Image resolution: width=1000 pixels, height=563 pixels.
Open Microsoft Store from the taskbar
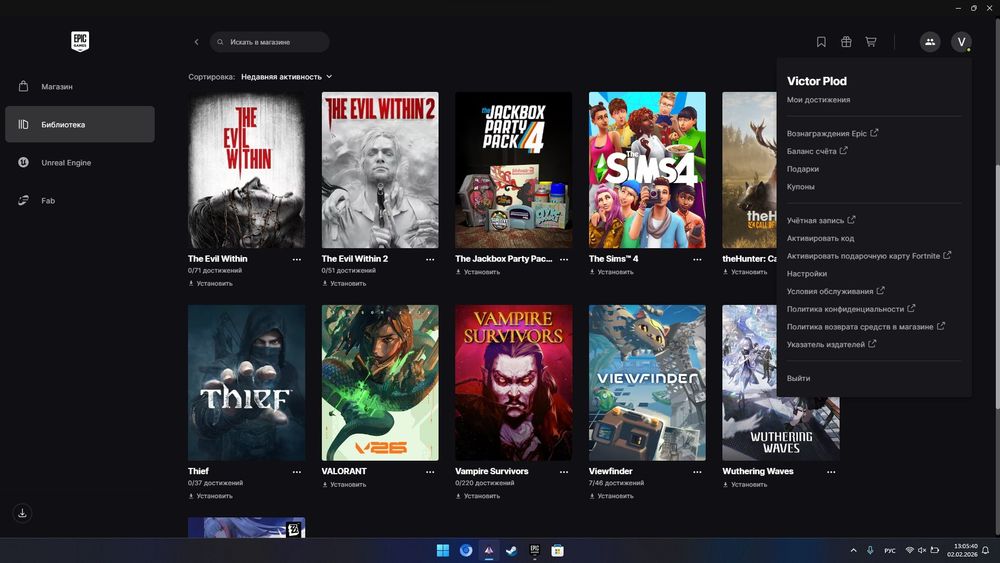point(557,550)
